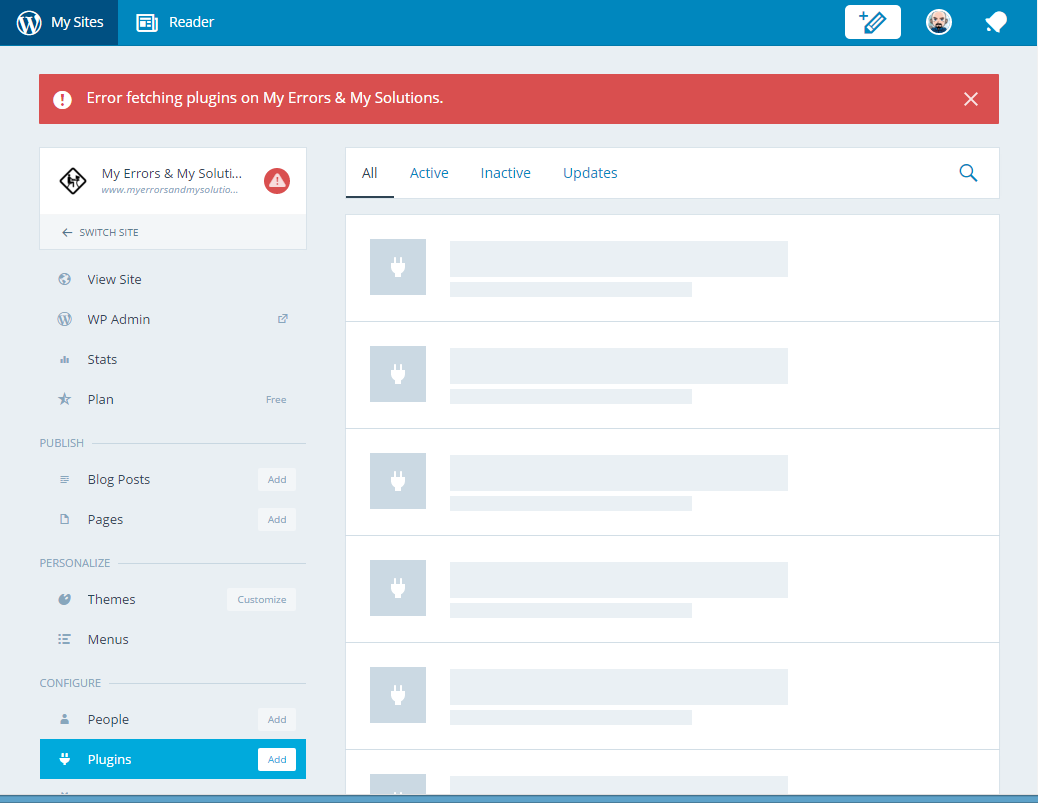
Task: Add a new plugin
Action: 277,759
